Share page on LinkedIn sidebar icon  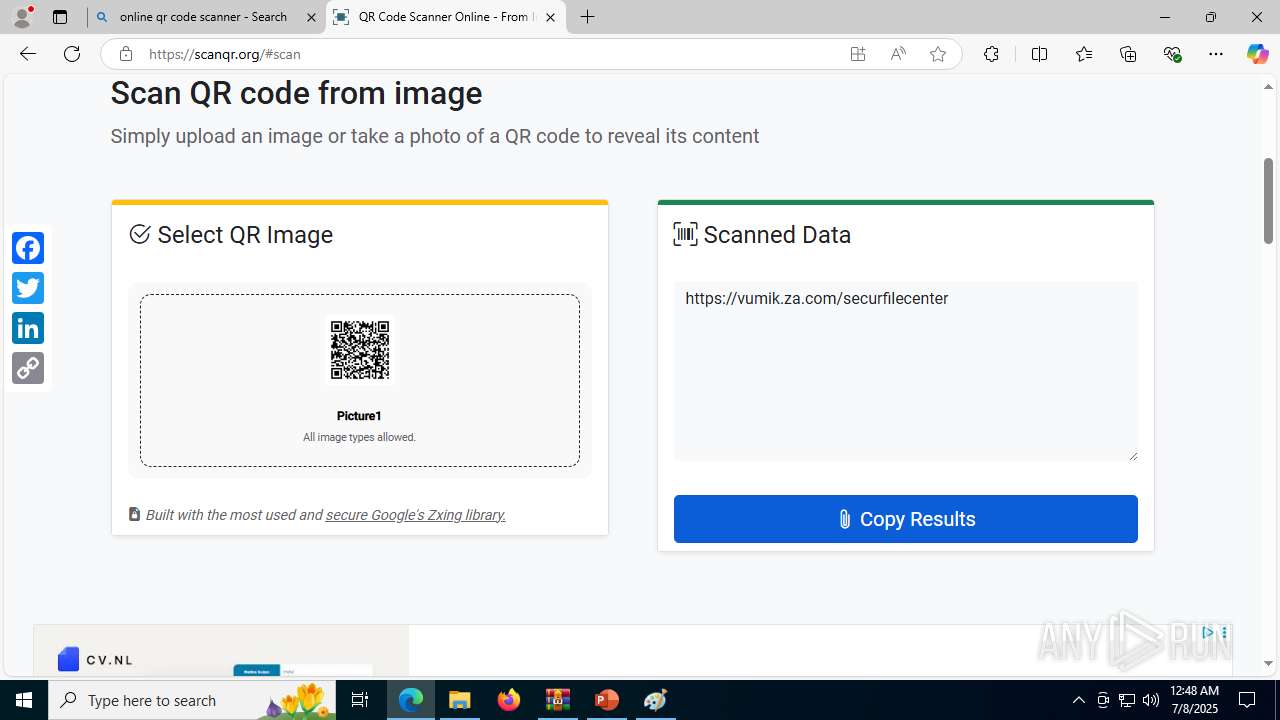pyautogui.click(x=28, y=328)
